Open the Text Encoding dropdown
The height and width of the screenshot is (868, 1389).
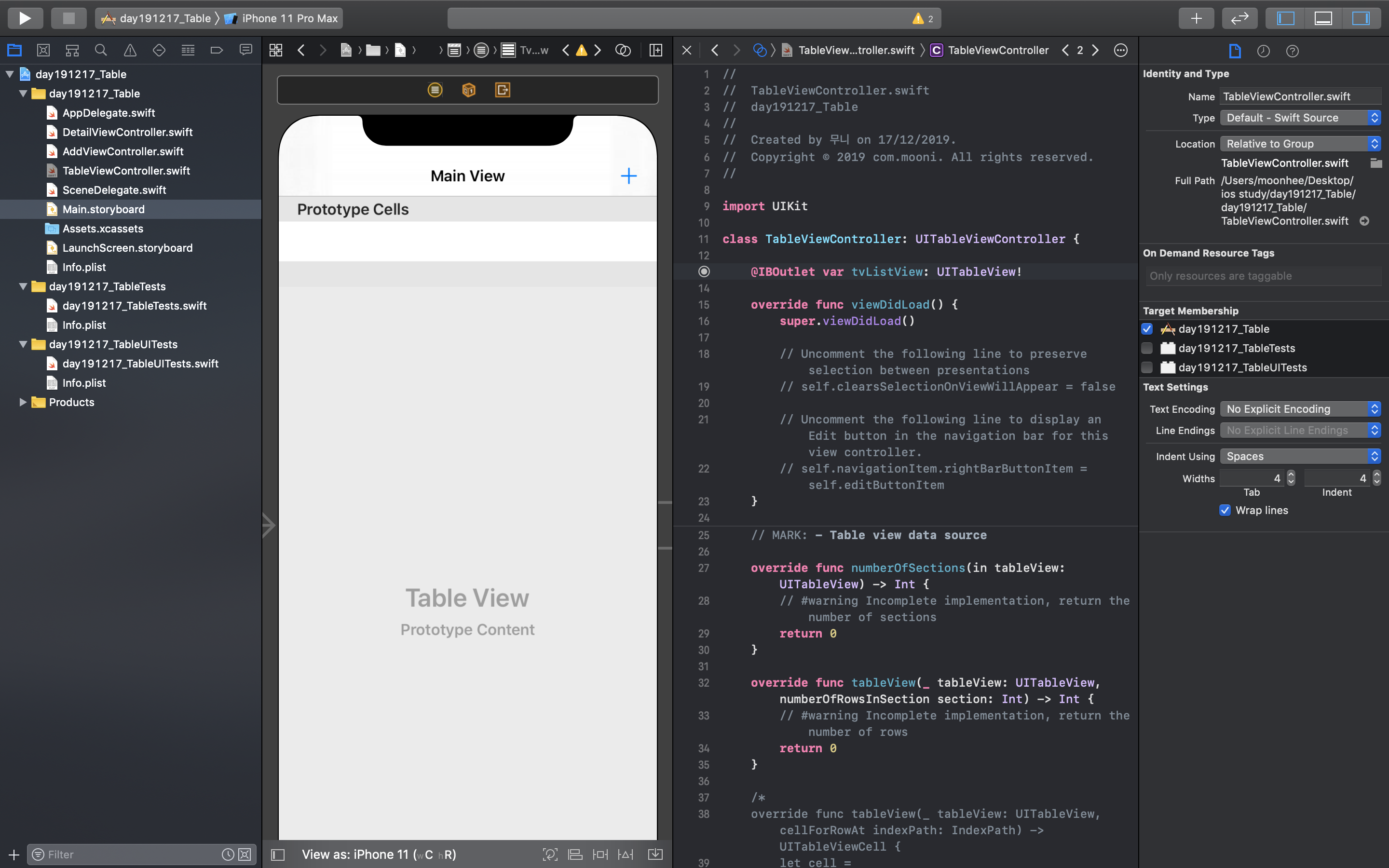1300,409
